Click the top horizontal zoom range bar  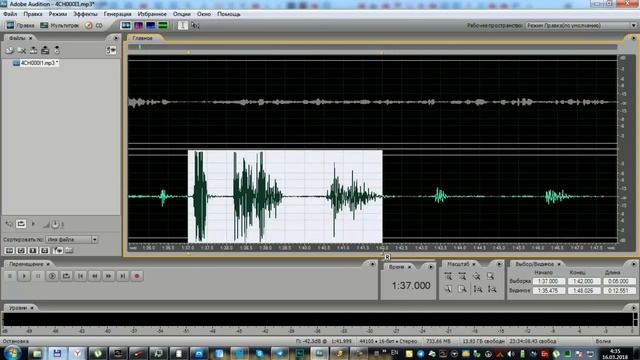(372, 47)
